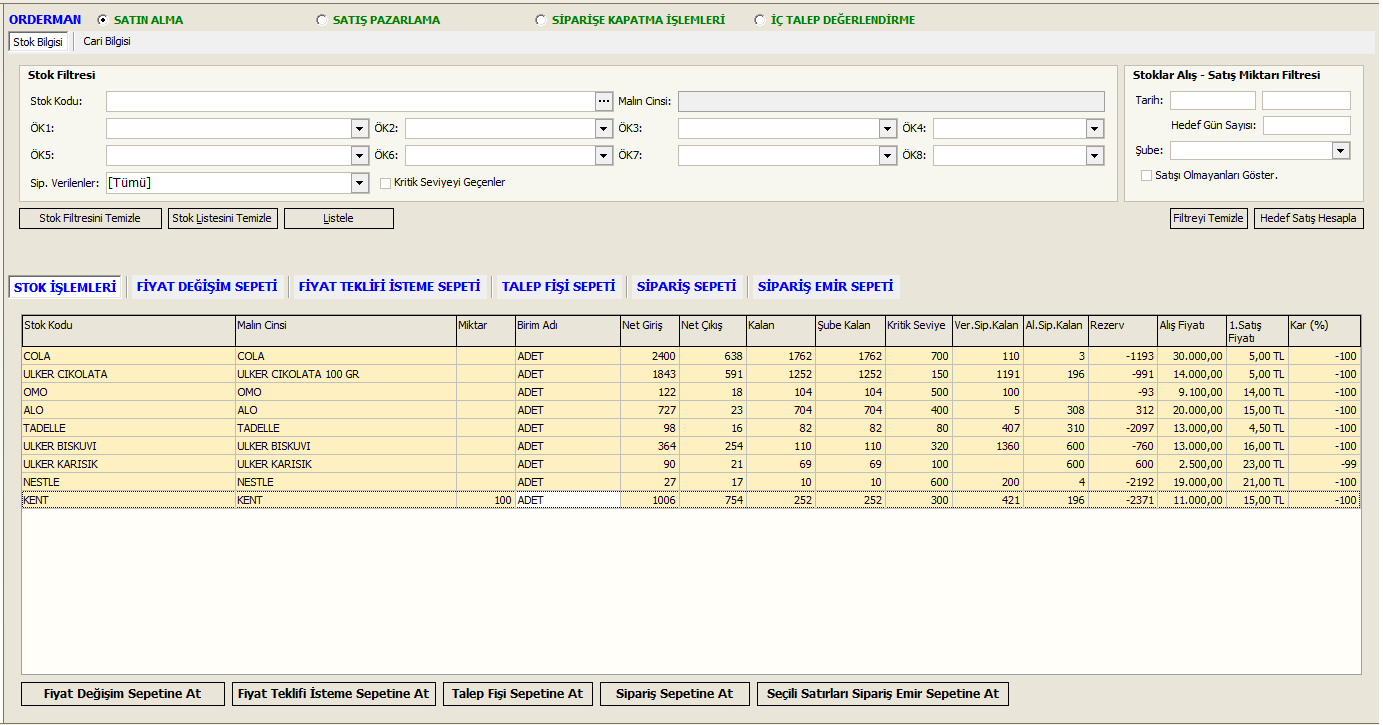Select SİPARİŞE KAPATMA İŞLEMLERİ radio option
Screen dimensions: 1383x725
[x=540, y=19]
